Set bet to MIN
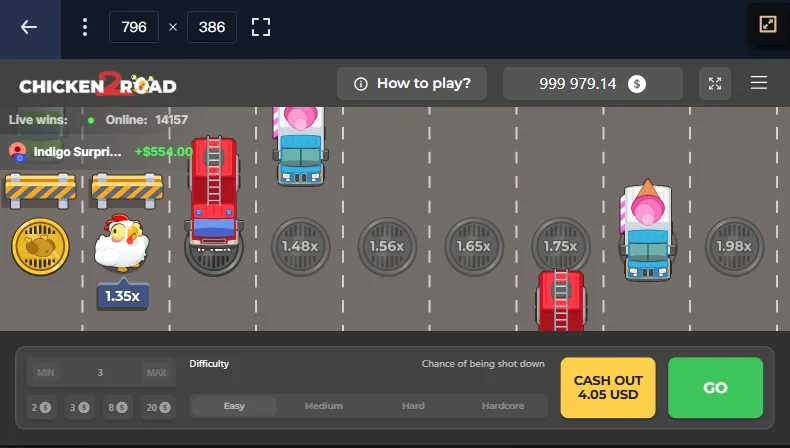 pyautogui.click(x=45, y=372)
